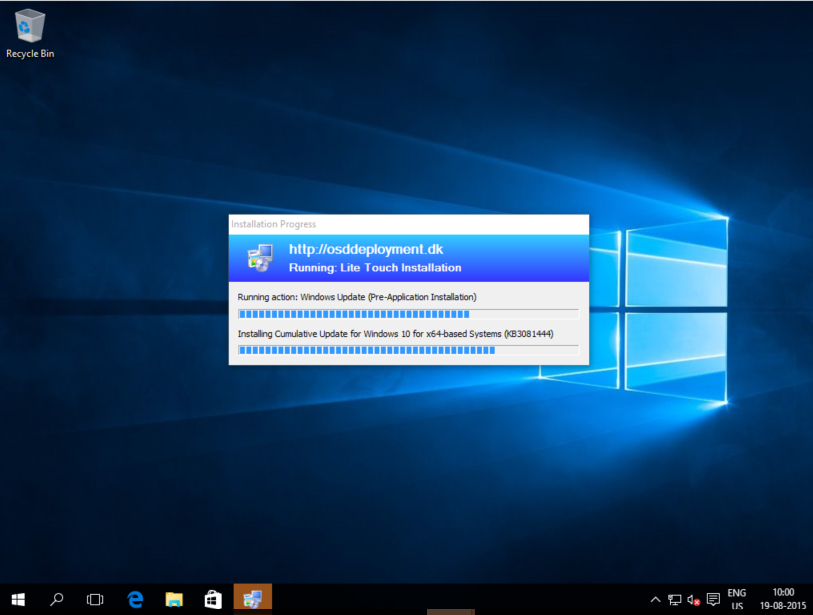Open Task View from the taskbar
Viewport: 813px width, 615px height.
(95, 599)
